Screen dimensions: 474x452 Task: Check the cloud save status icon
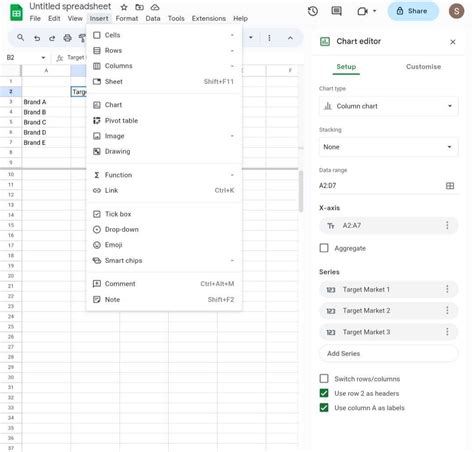(155, 7)
